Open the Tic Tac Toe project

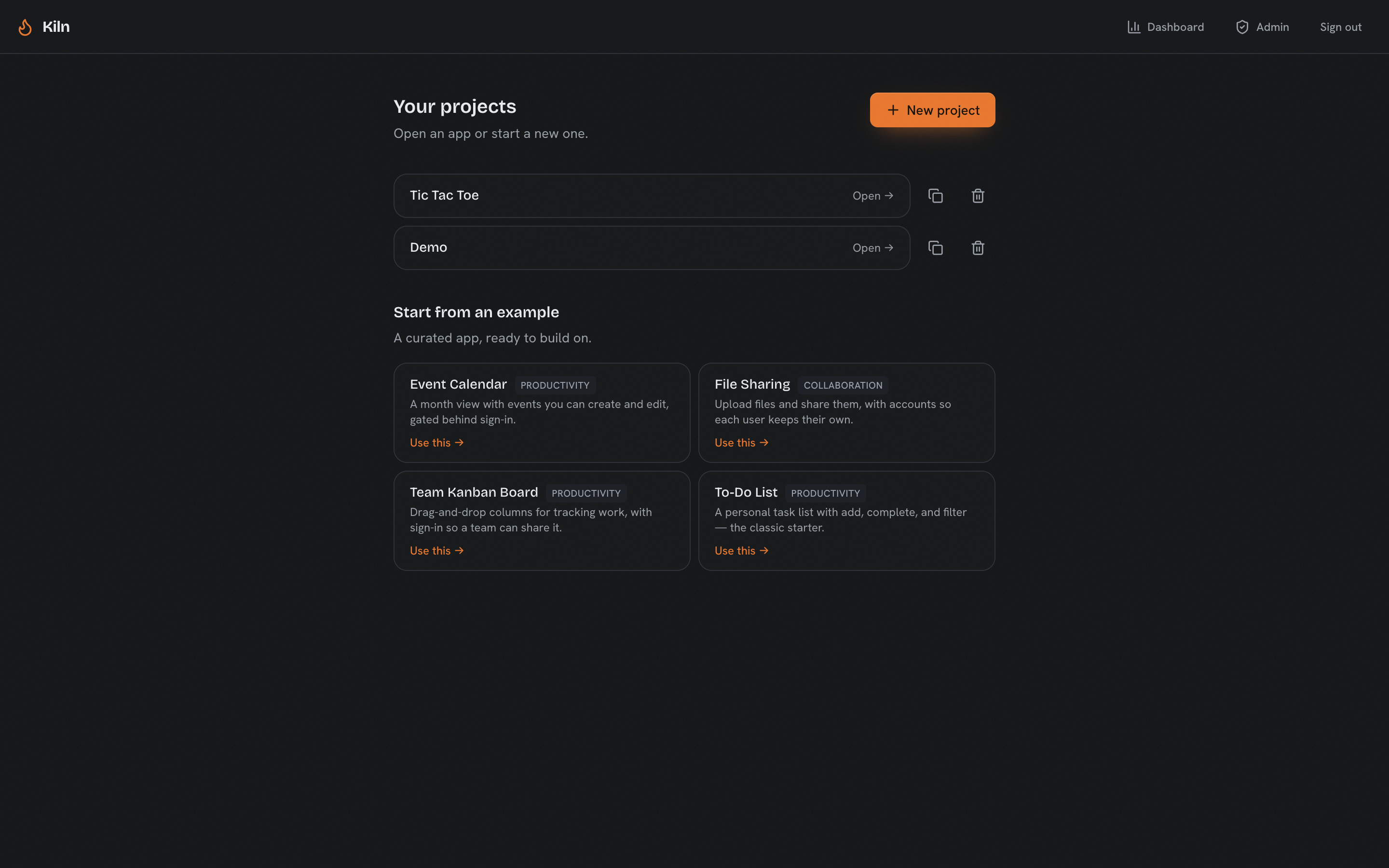pyautogui.click(x=652, y=196)
